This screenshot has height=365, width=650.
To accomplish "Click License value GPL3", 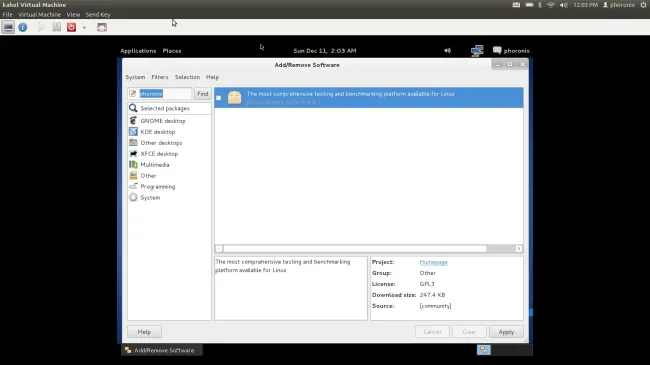I will coord(427,284).
